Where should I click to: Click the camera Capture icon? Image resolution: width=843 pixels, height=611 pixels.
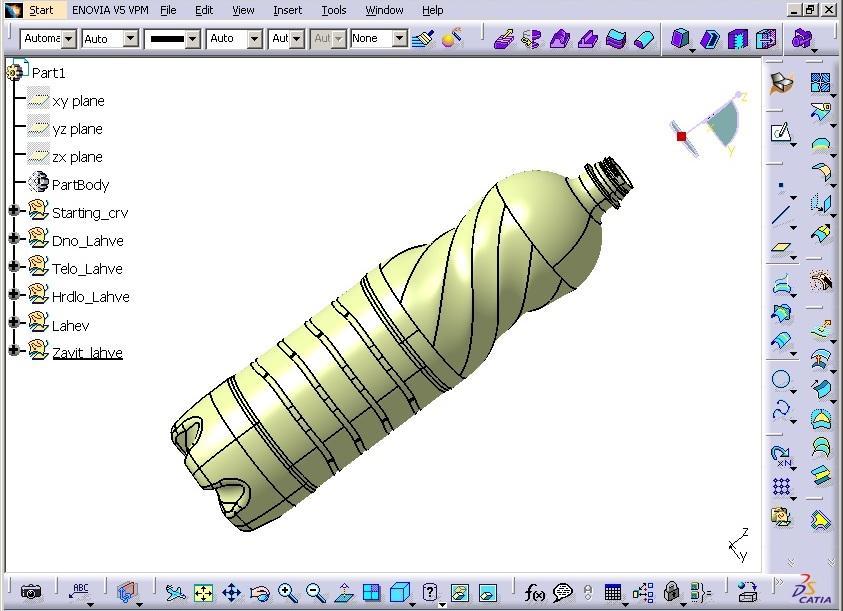[31, 592]
